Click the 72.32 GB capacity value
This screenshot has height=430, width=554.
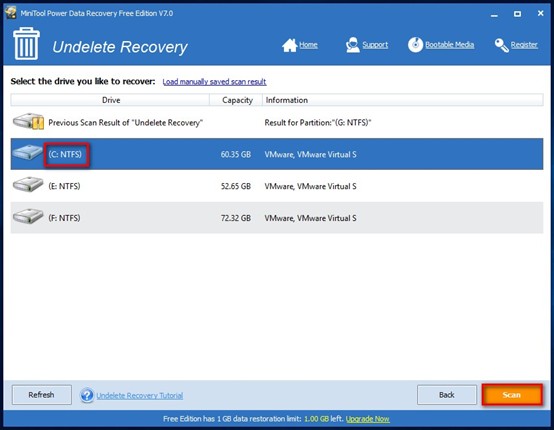tap(236, 218)
